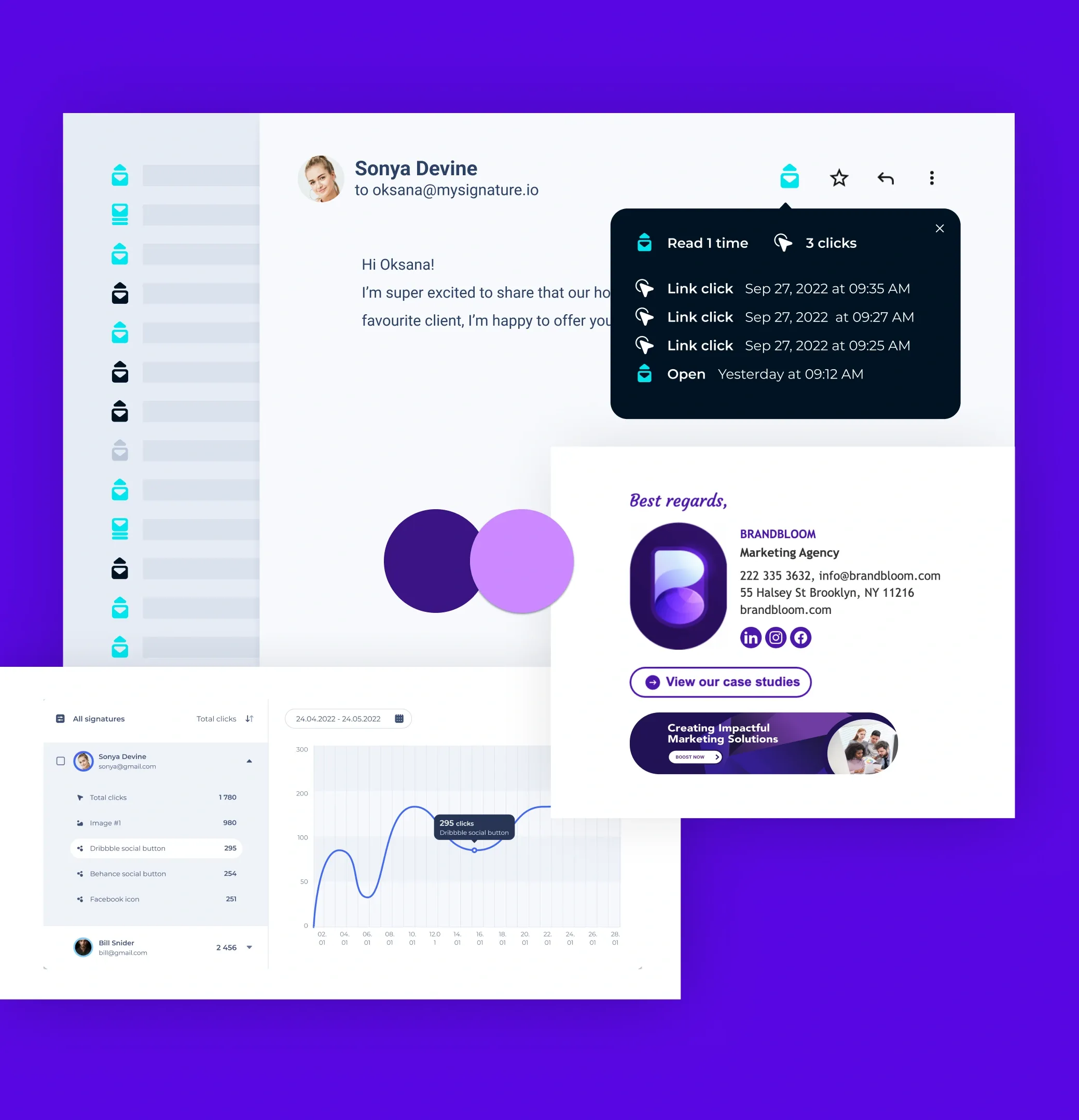
Task: Click the mysignature app icon in toolbar
Action: (x=791, y=177)
